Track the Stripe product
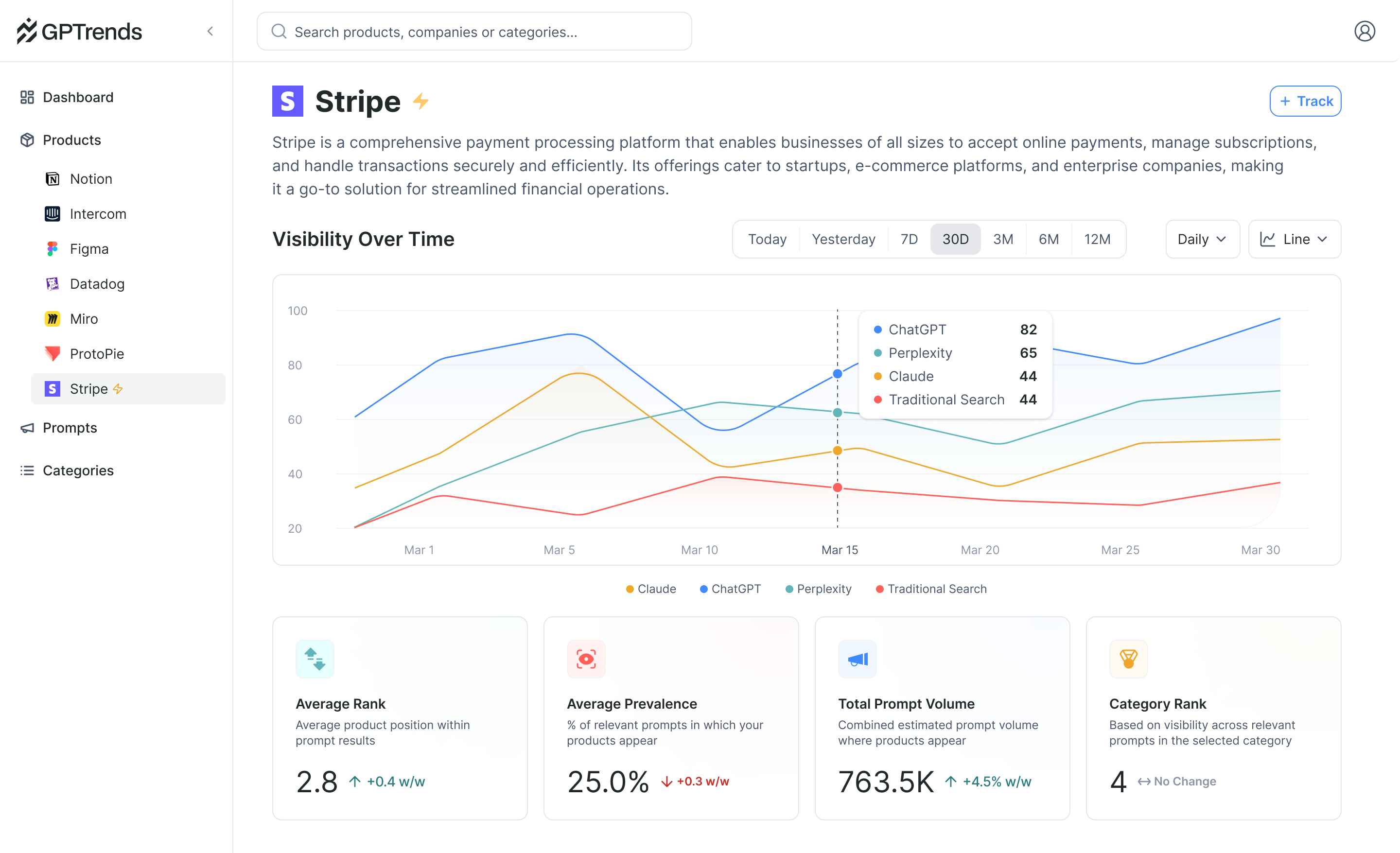The height and width of the screenshot is (853, 1400). 1305,101
